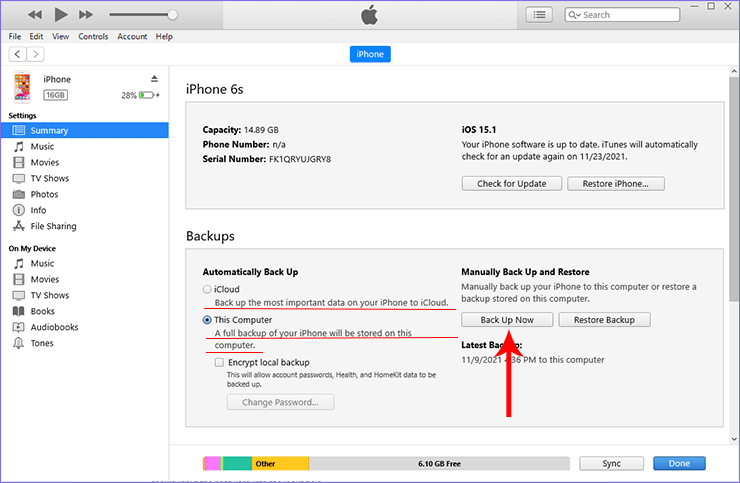
Task: Open the Help menu
Action: pyautogui.click(x=164, y=36)
